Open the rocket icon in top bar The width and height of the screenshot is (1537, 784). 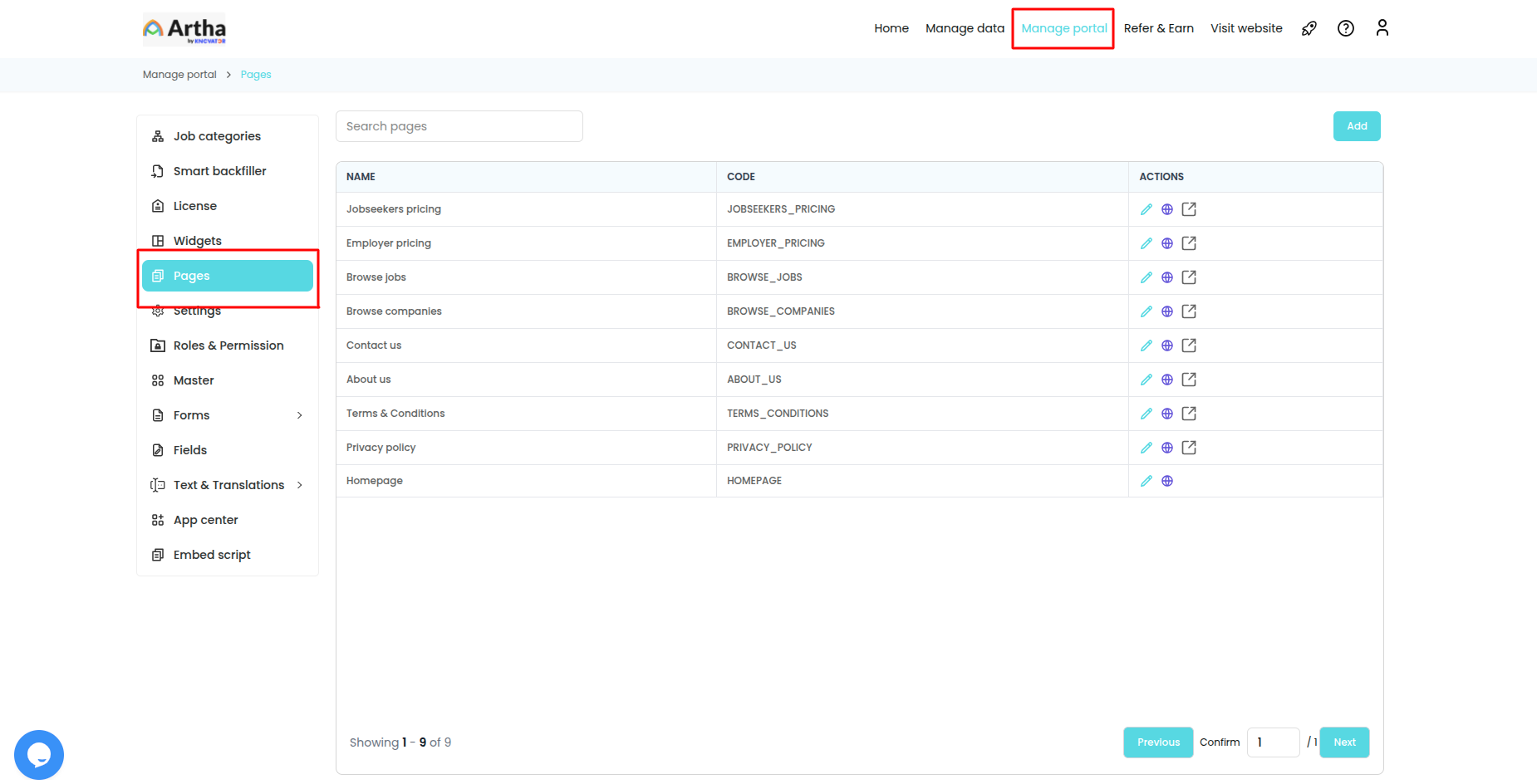coord(1309,28)
